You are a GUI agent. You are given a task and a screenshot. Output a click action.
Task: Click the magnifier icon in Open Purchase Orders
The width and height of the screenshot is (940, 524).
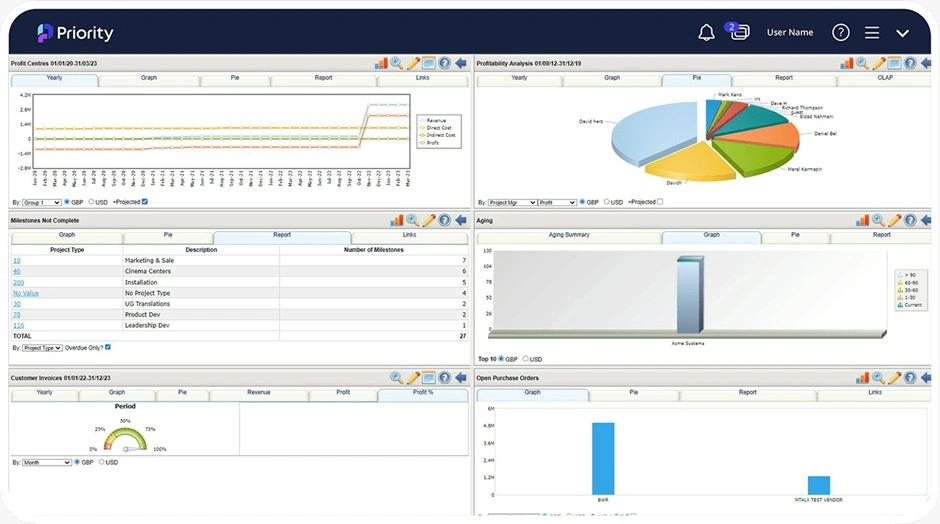(878, 378)
